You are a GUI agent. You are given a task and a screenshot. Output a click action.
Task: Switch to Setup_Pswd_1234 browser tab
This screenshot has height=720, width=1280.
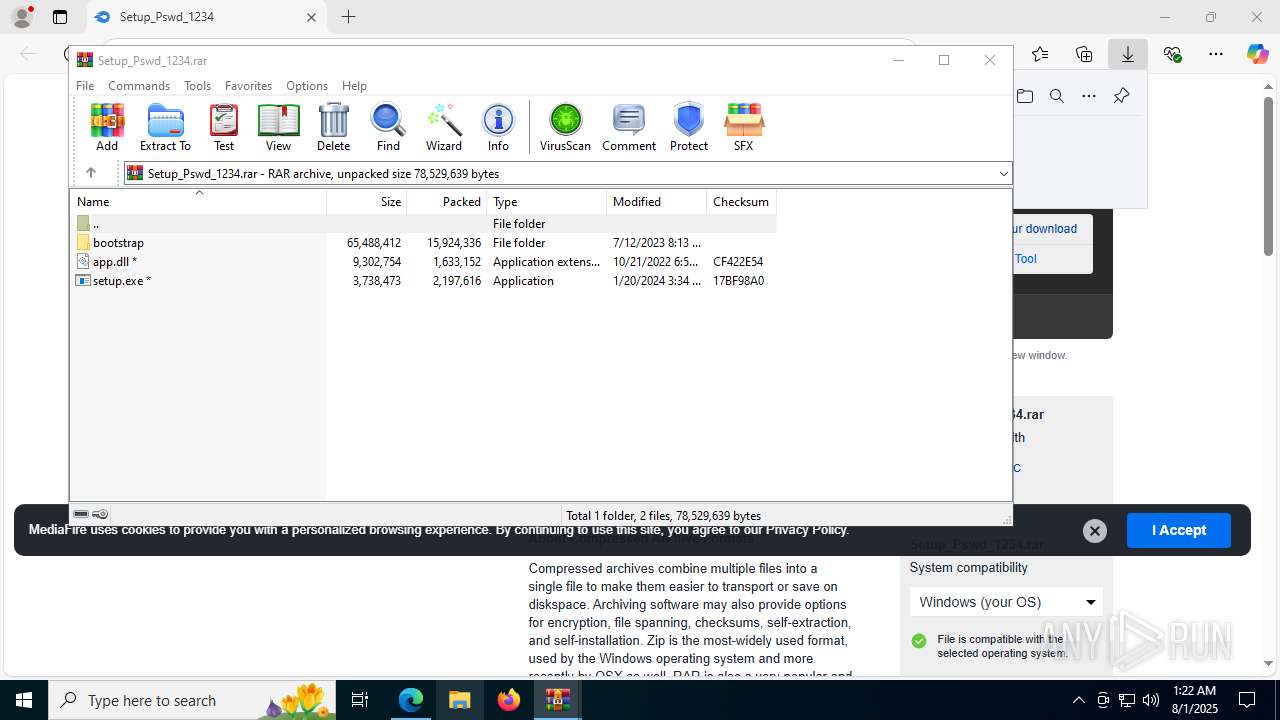(206, 17)
